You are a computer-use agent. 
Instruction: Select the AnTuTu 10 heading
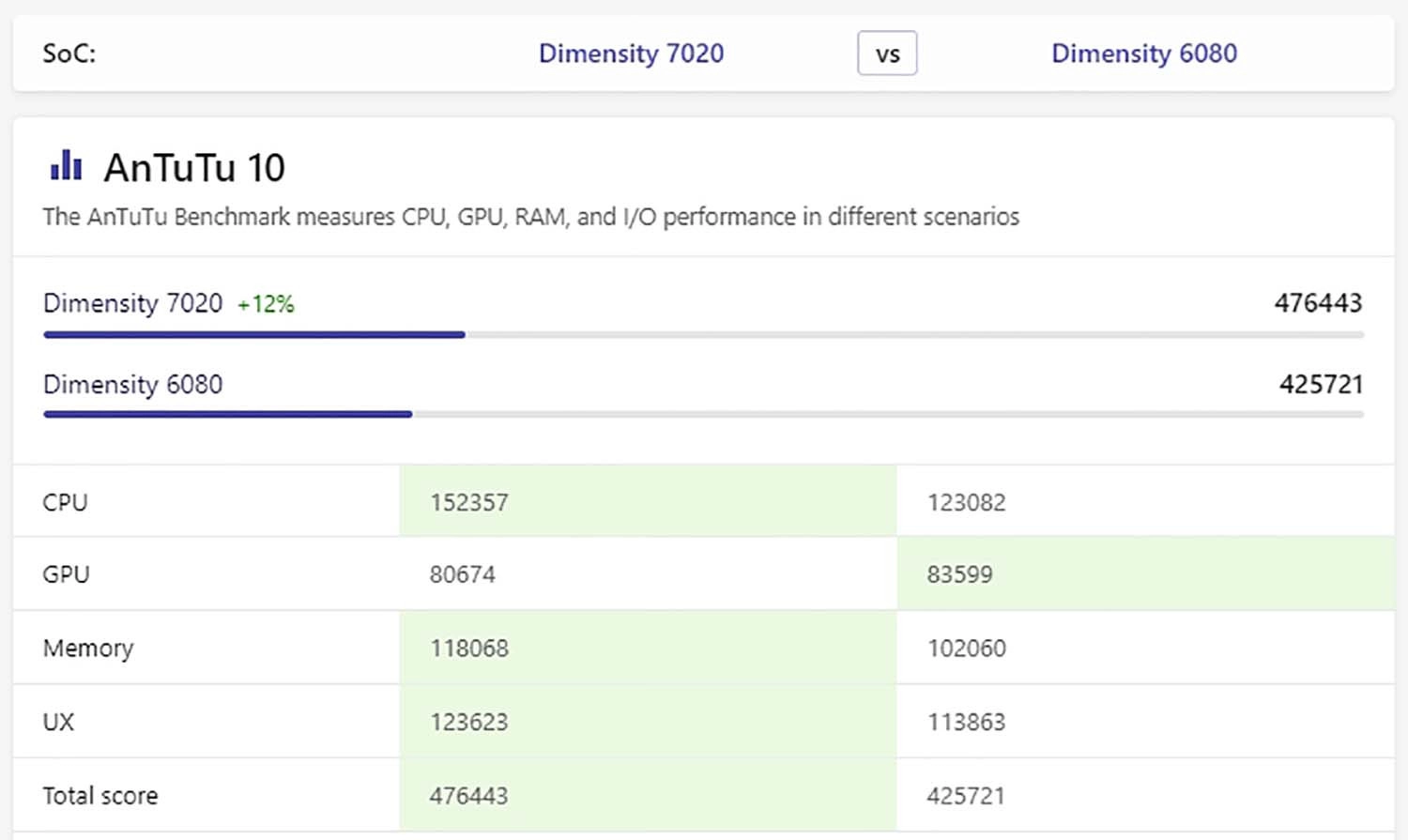(194, 168)
